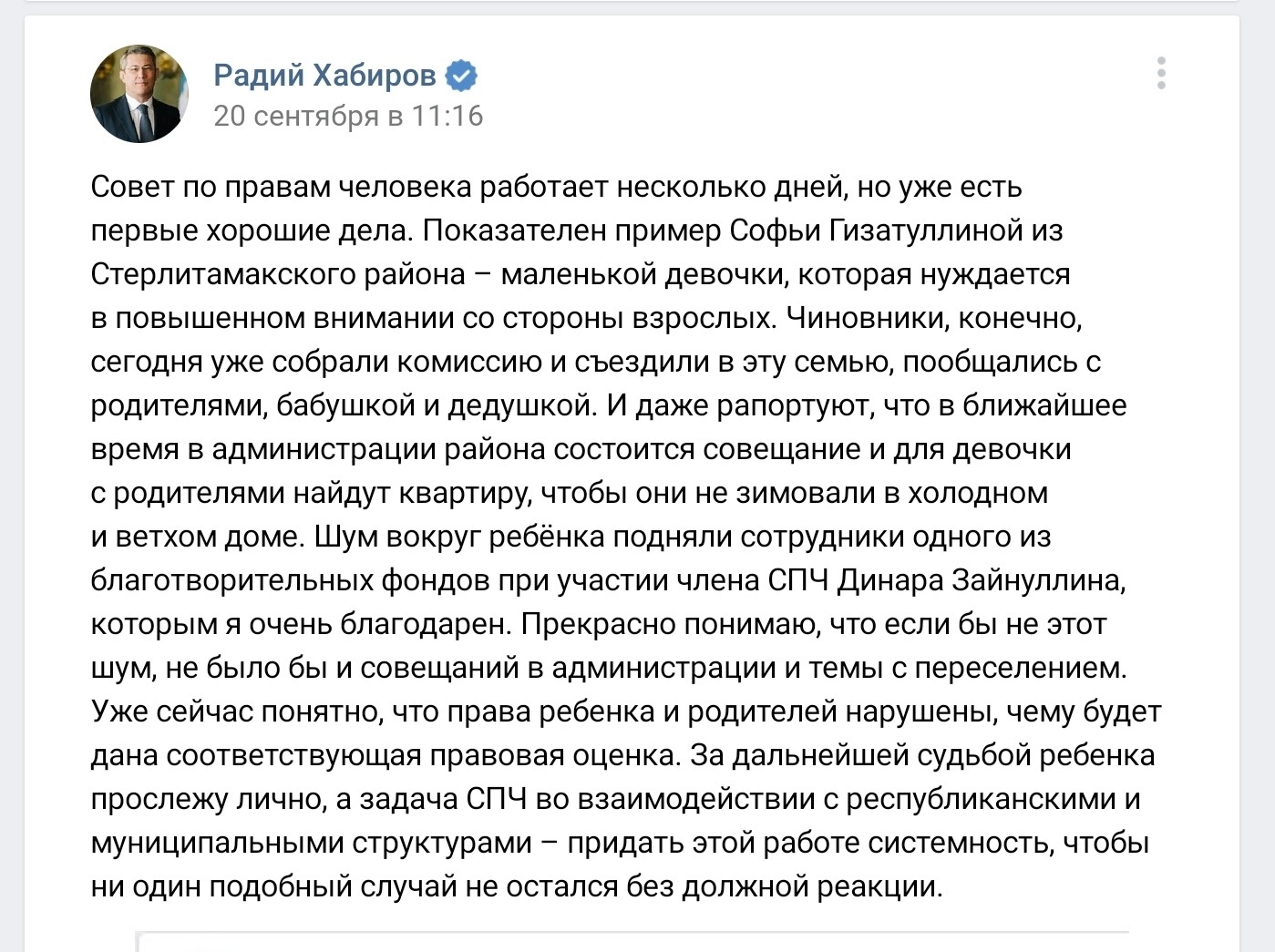Click the attachment preview below the post

pos(632,940)
